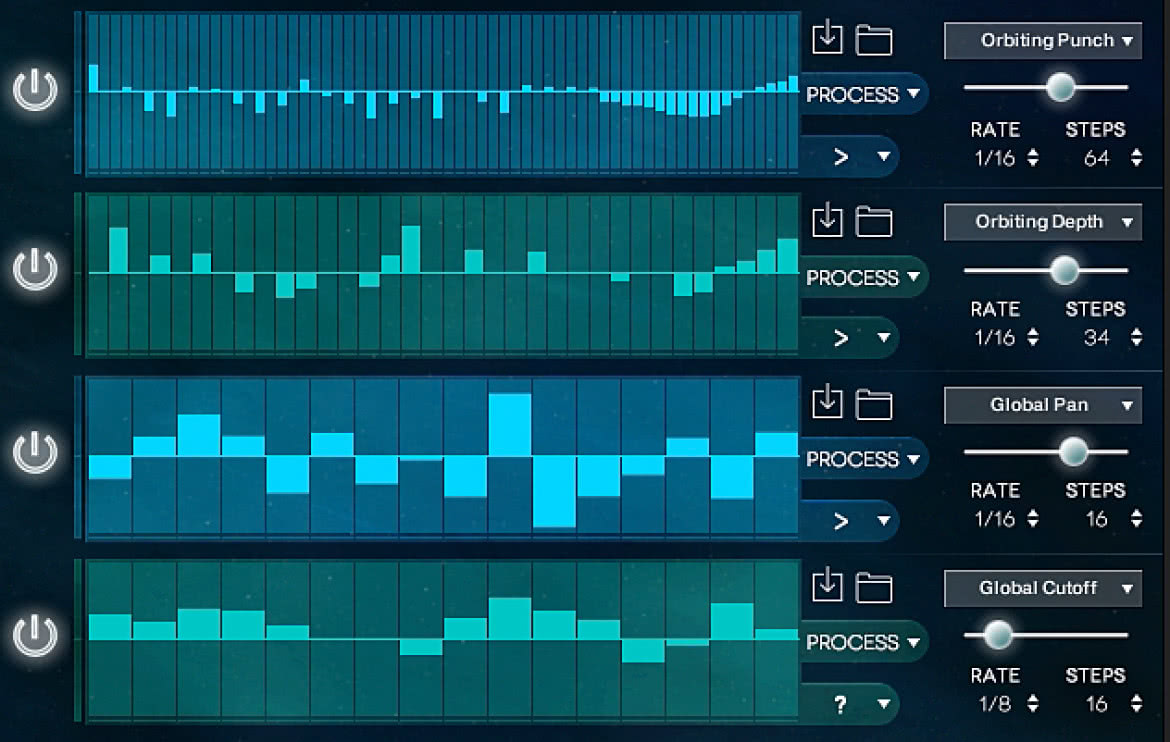Image resolution: width=1170 pixels, height=742 pixels.
Task: Save pattern of Global Cutoff row
Action: [827, 585]
